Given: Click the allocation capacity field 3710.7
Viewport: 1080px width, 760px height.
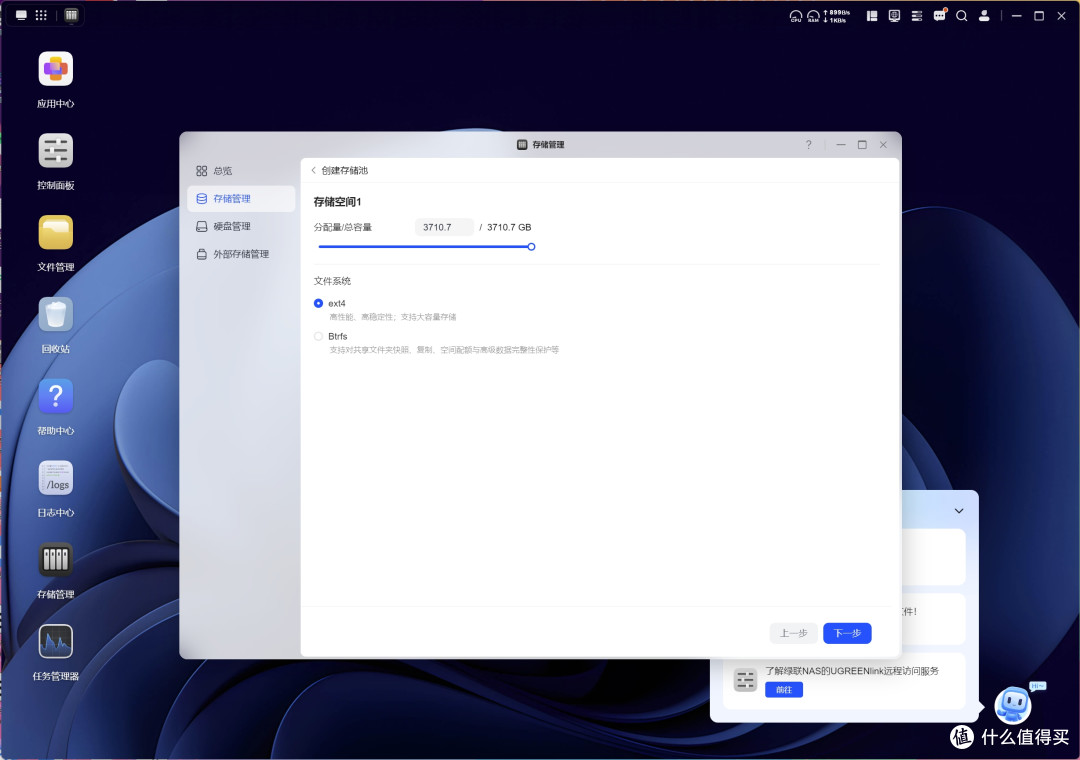Looking at the screenshot, I should click(444, 227).
